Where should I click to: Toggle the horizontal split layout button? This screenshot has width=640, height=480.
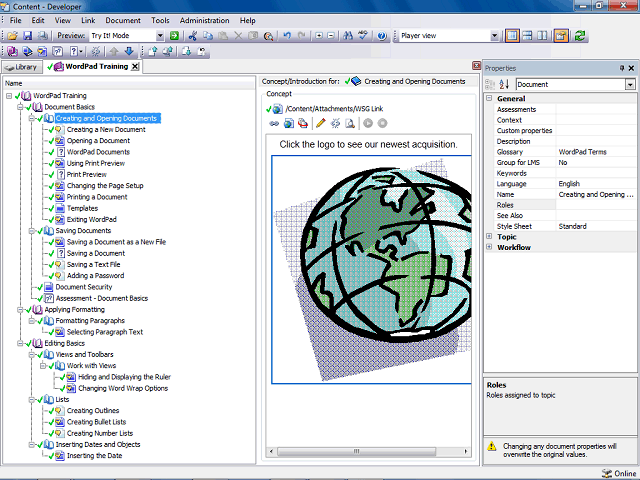(x=527, y=36)
